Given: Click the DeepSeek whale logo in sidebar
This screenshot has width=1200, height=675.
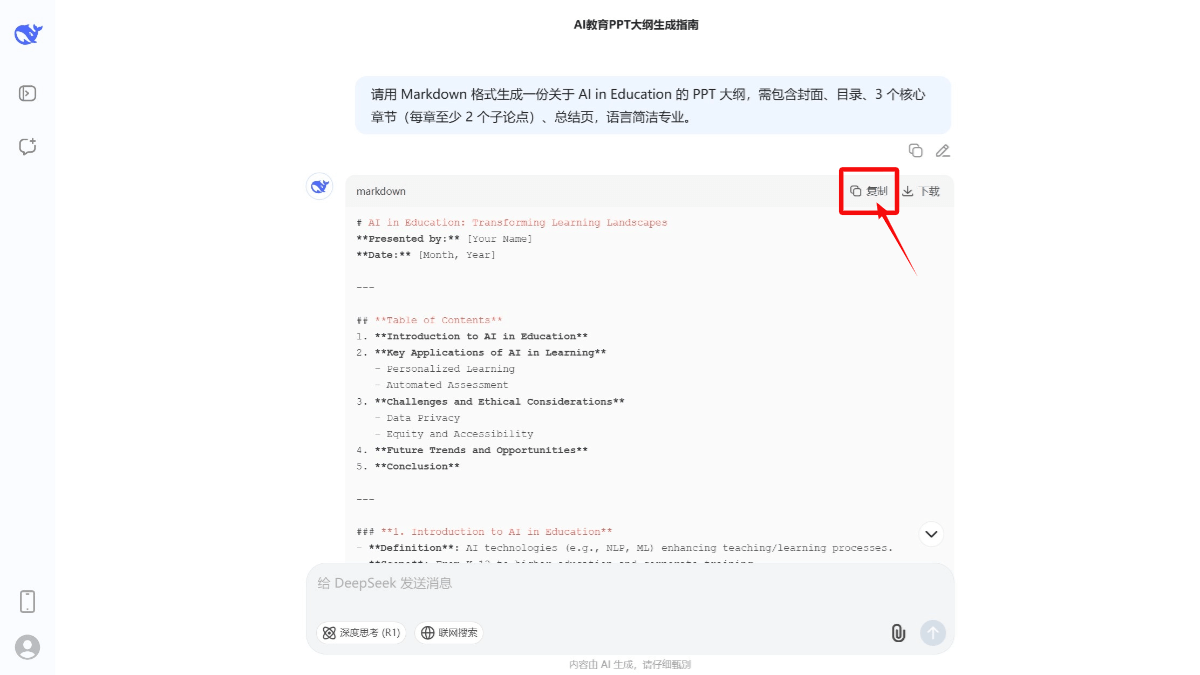Looking at the screenshot, I should point(28,34).
